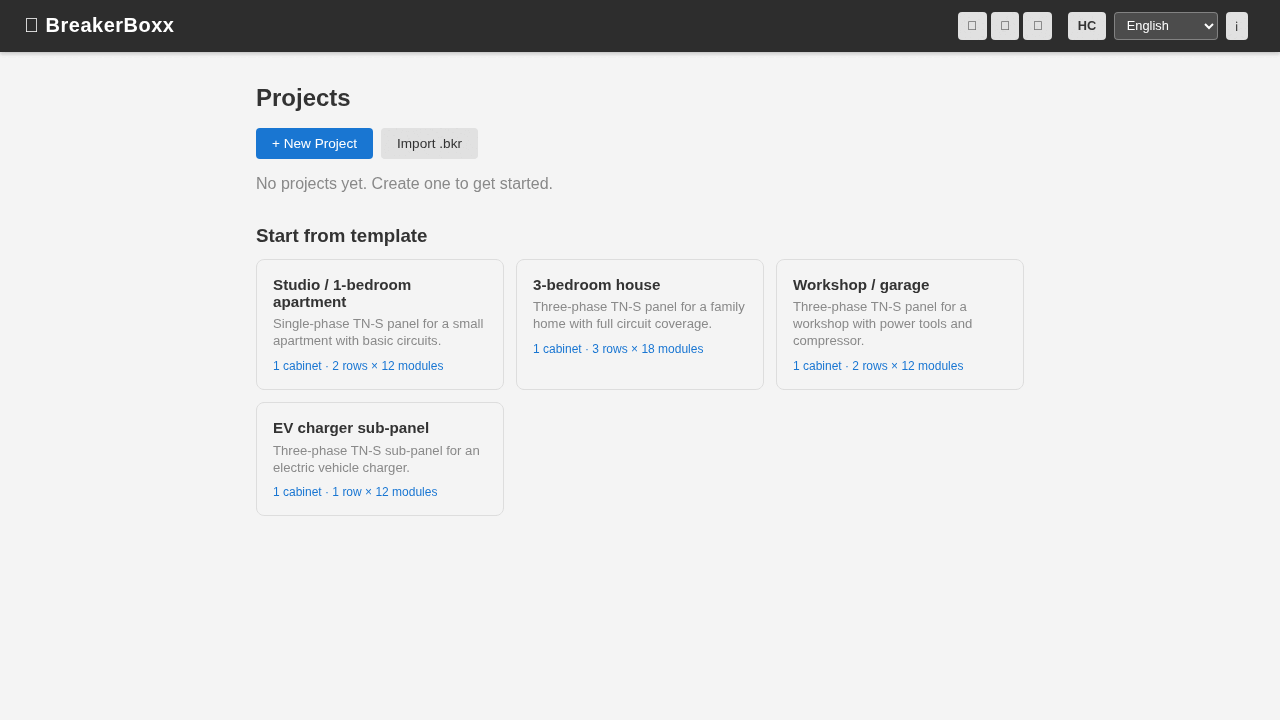Image resolution: width=1280 pixels, height=720 pixels.
Task: Open the English language dropdown
Action: (1165, 26)
